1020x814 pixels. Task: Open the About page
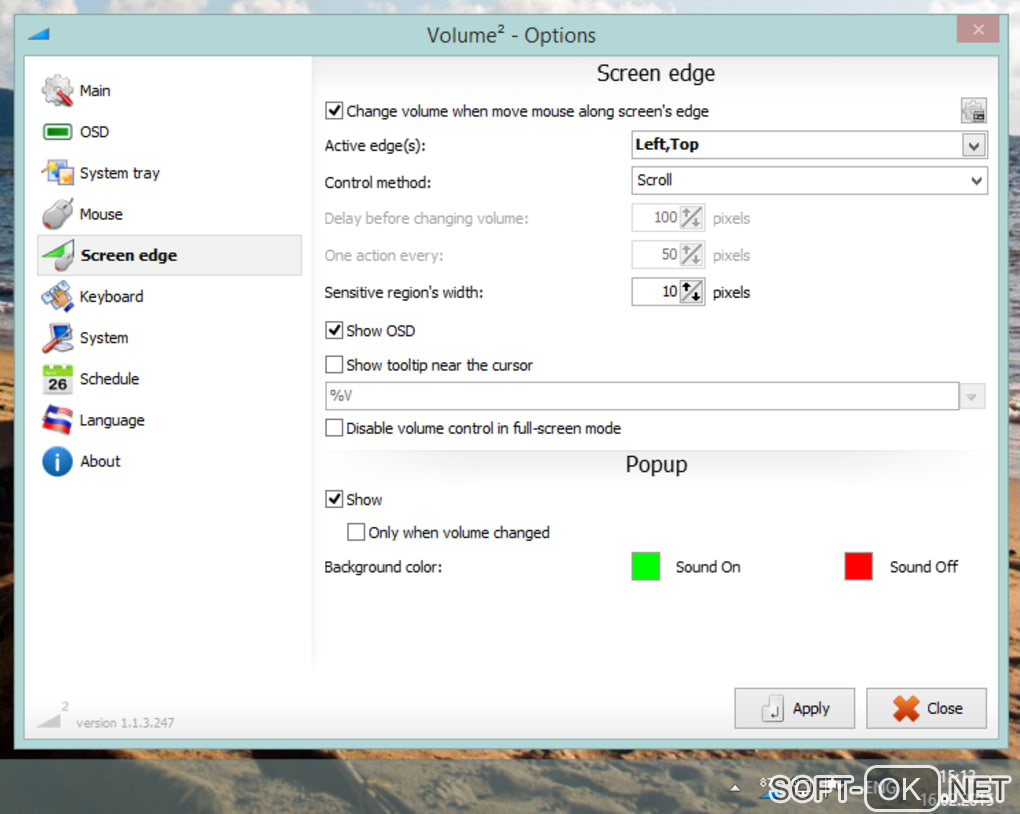100,461
